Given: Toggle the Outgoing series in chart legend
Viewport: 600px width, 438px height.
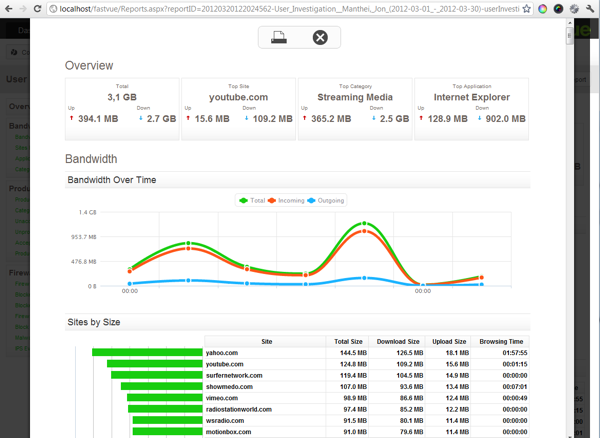Looking at the screenshot, I should pos(326,200).
